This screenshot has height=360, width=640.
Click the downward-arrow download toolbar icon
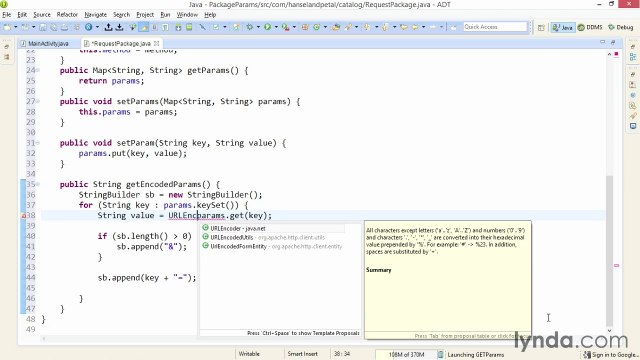coord(119,27)
